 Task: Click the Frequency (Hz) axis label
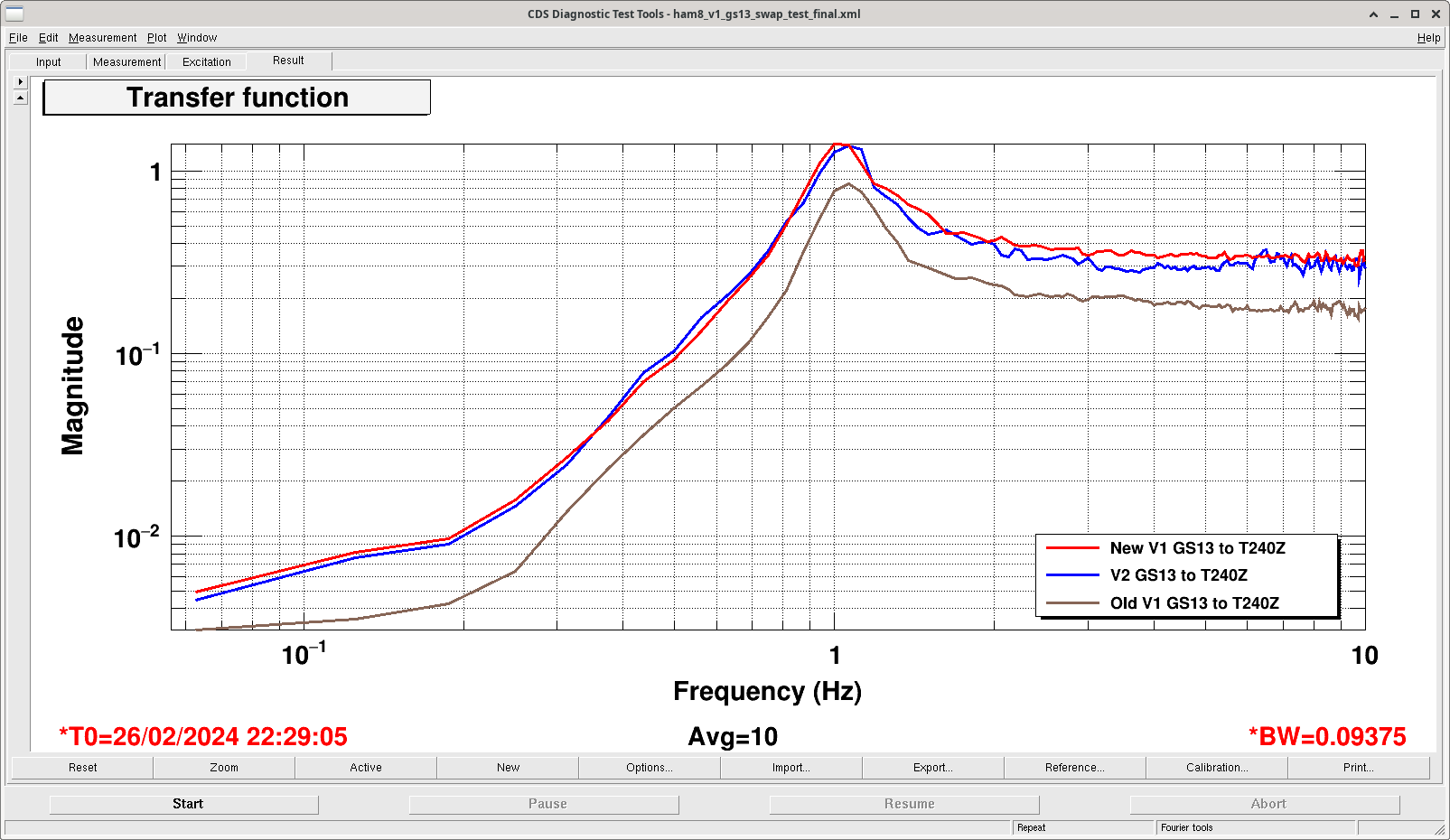tap(767, 692)
